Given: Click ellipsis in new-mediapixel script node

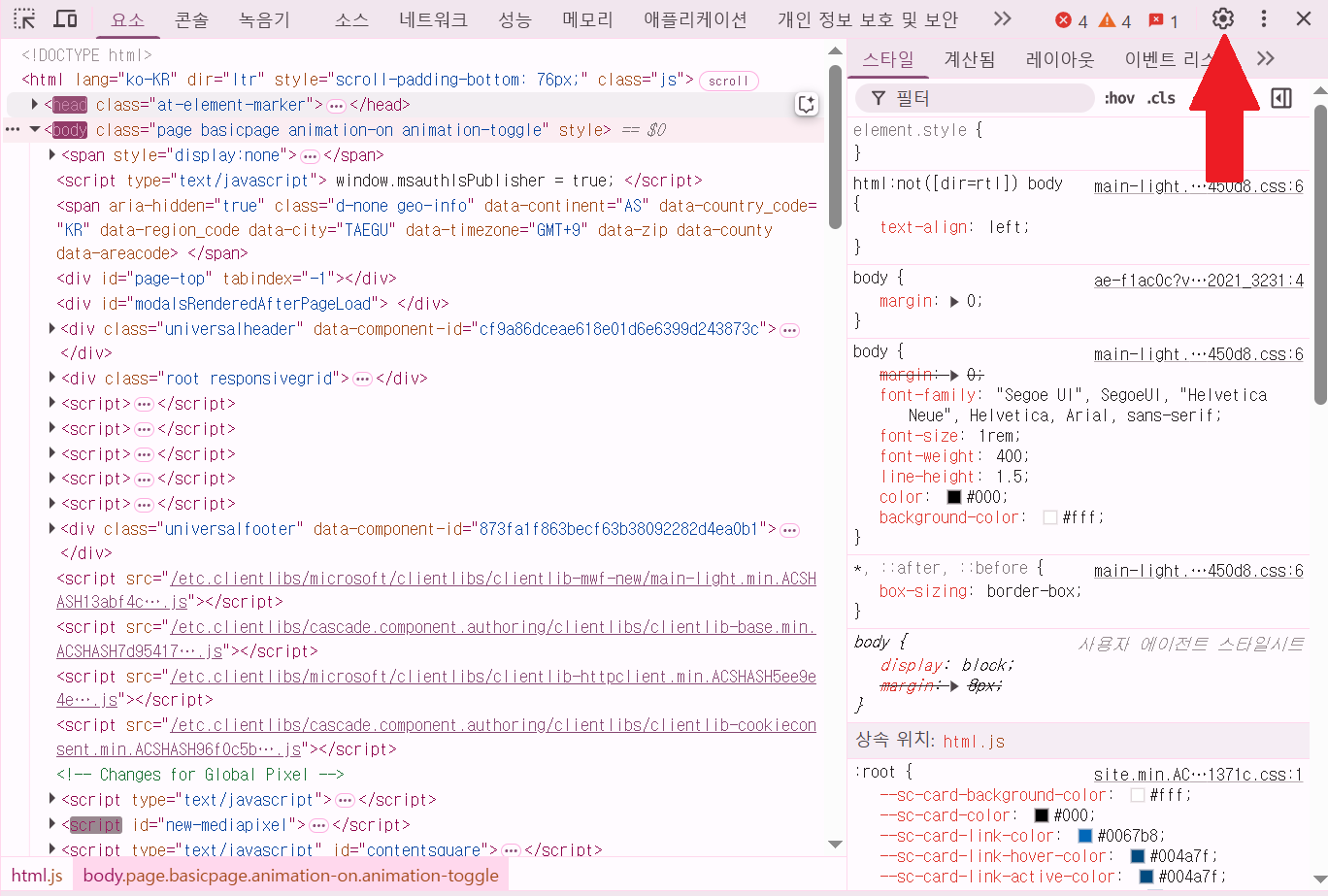Looking at the screenshot, I should point(318,826).
